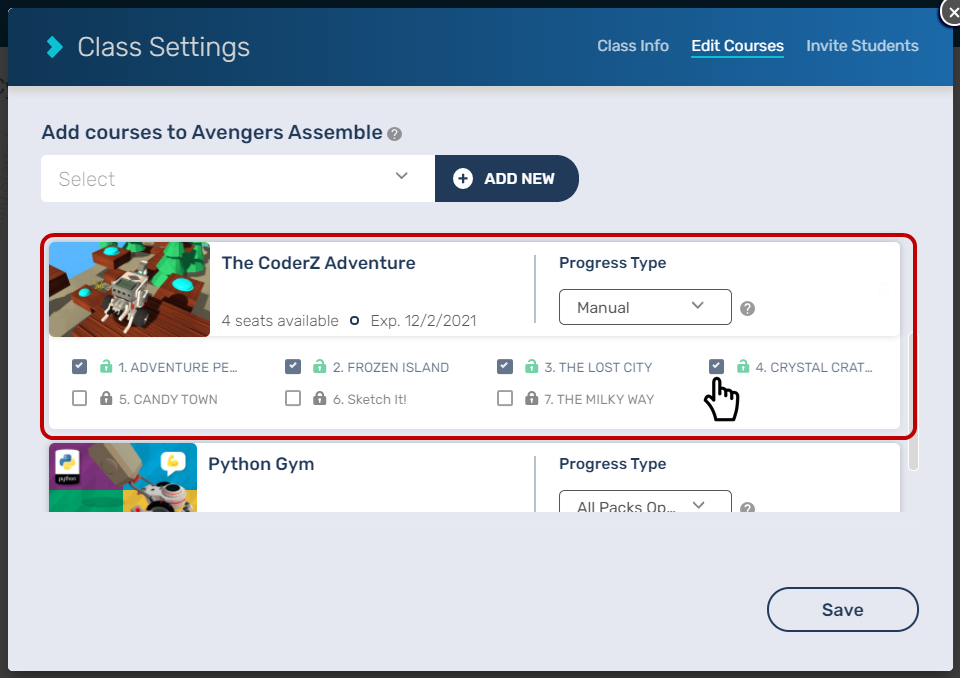Switch to the Class Info tab
The image size is (960, 678).
tap(633, 46)
